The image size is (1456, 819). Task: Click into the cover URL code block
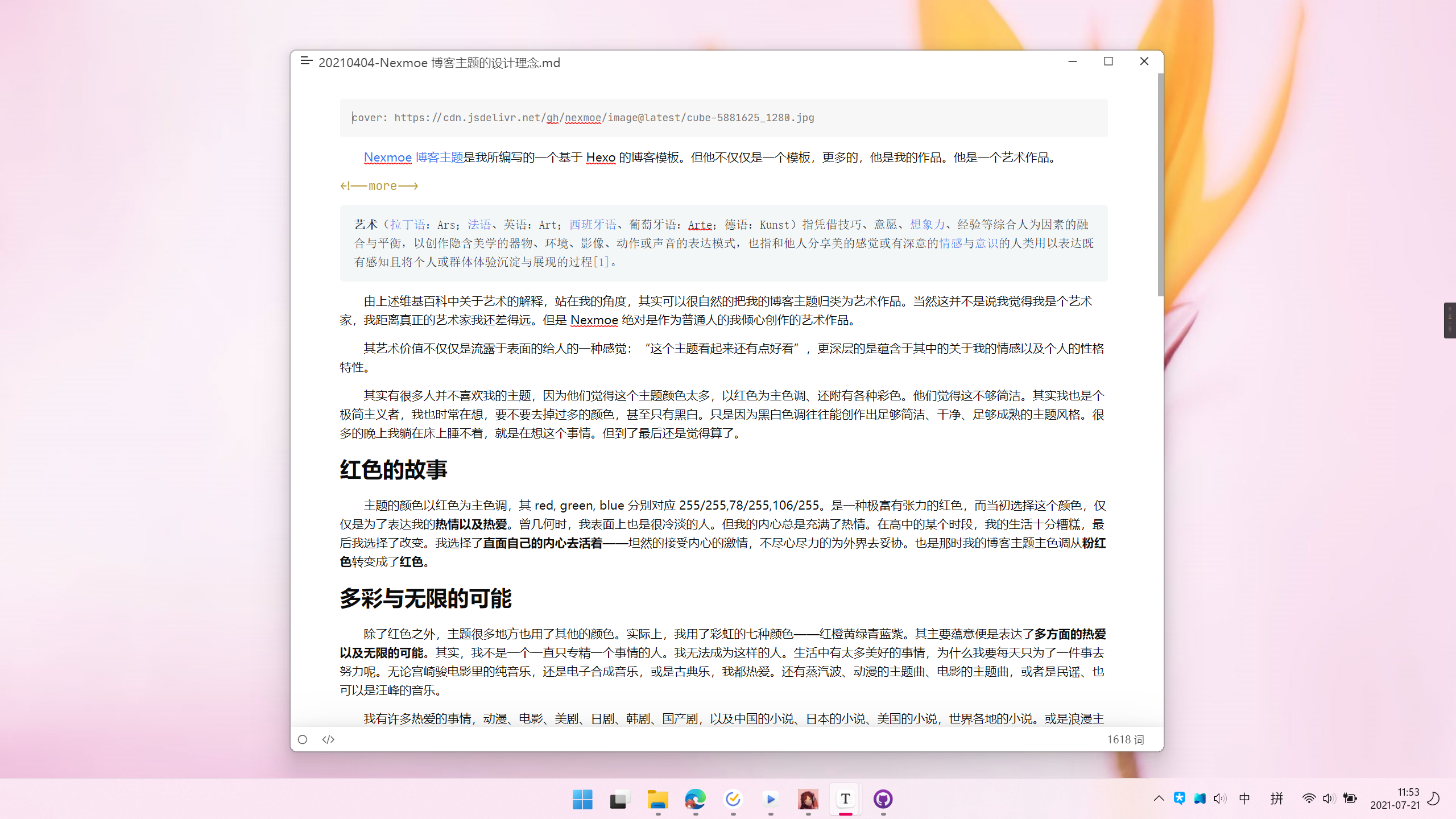click(x=722, y=118)
